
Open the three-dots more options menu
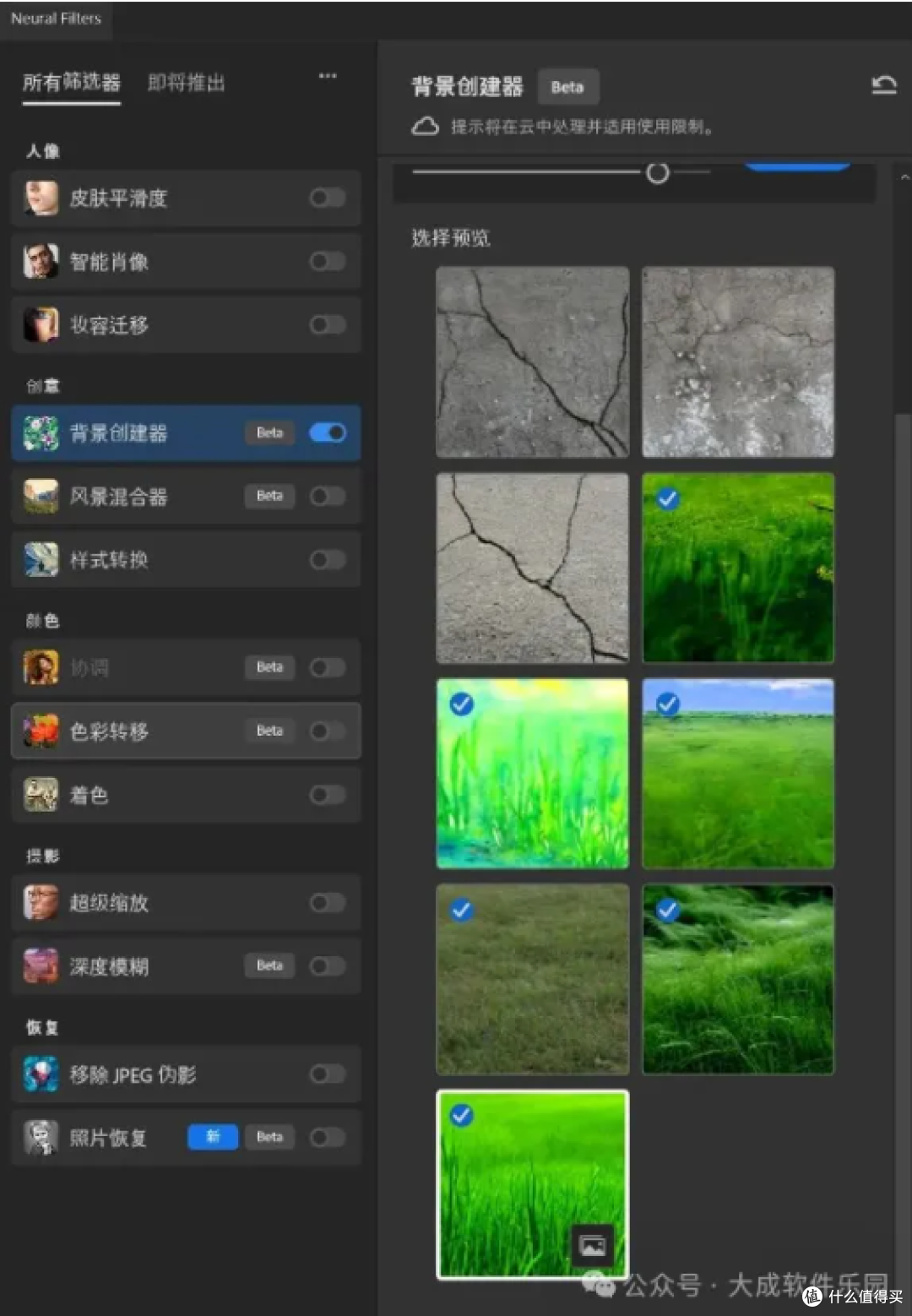coord(328,76)
